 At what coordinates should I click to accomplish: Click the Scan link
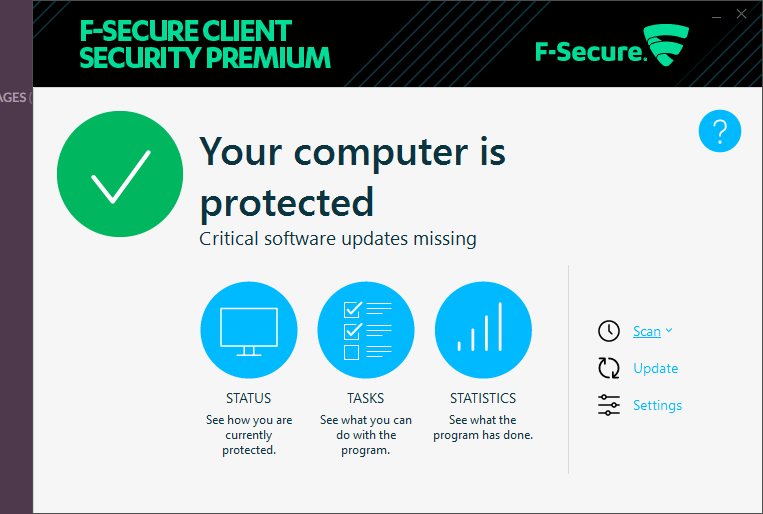coord(647,331)
